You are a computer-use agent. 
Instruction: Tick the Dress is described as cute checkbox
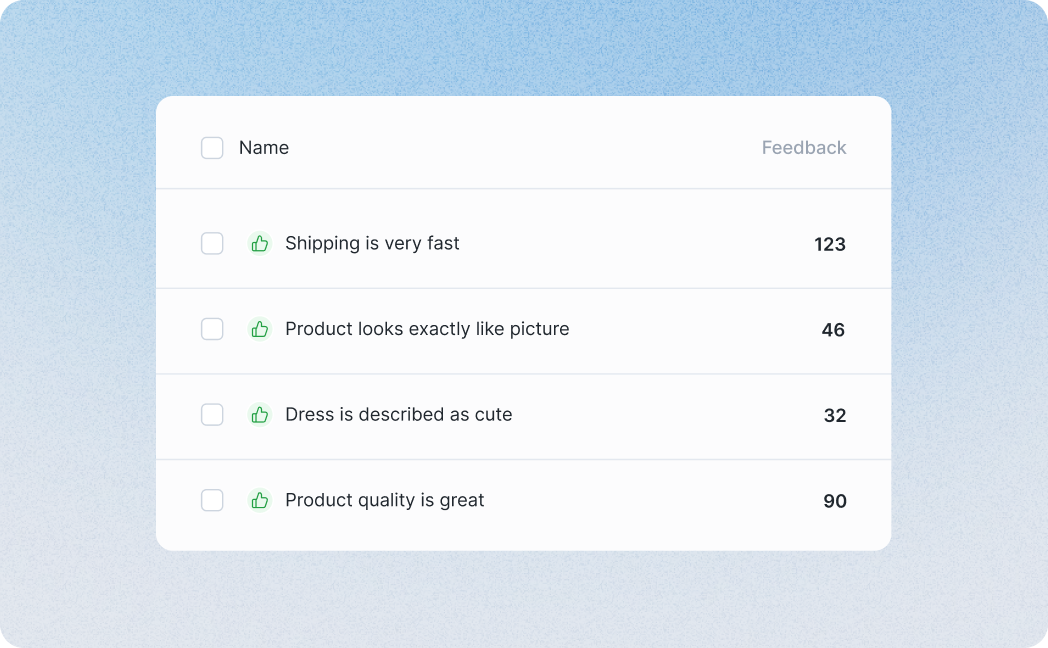212,415
